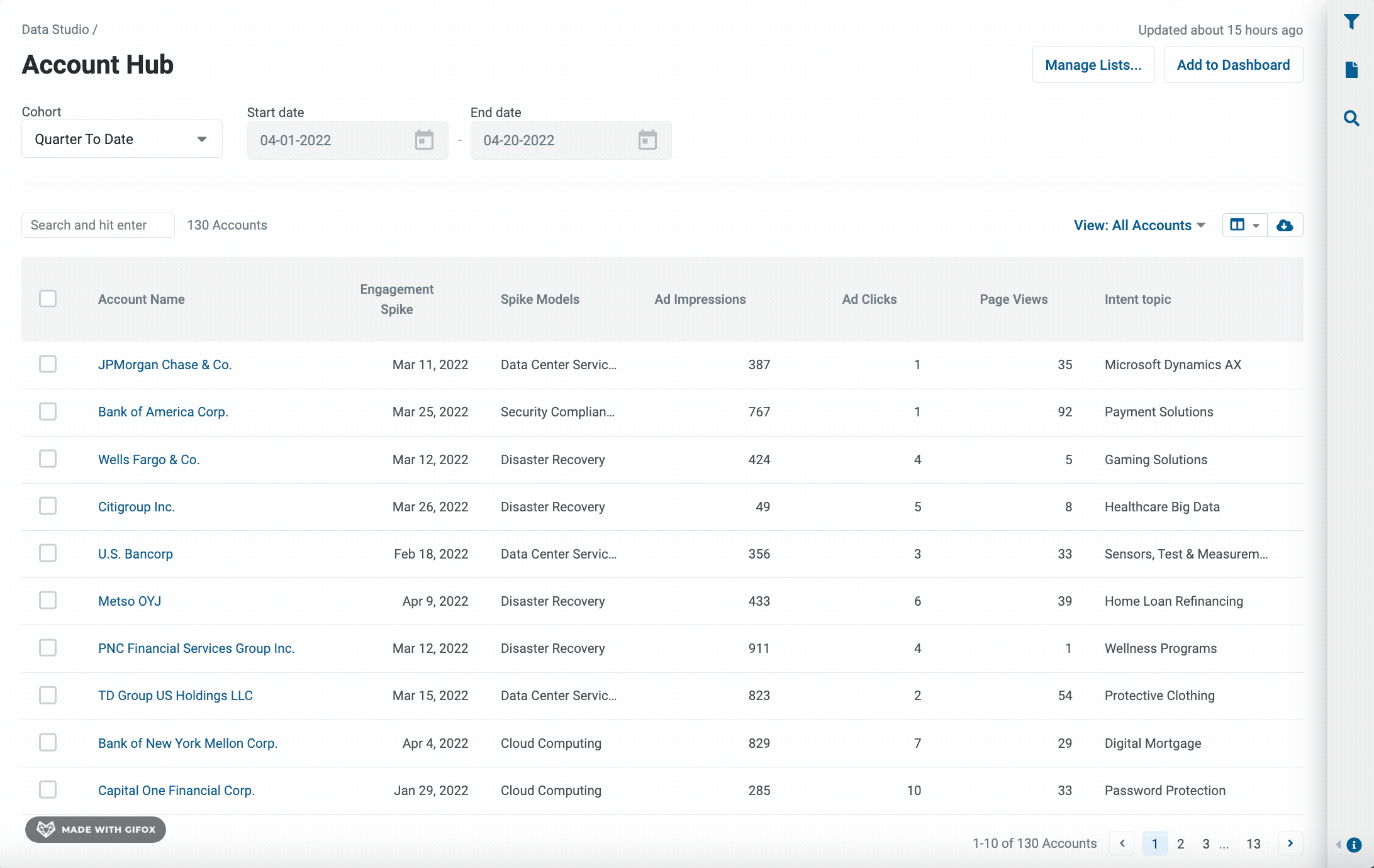Viewport: 1374px width, 868px height.
Task: Open the Start date calendar icon
Action: tap(424, 140)
